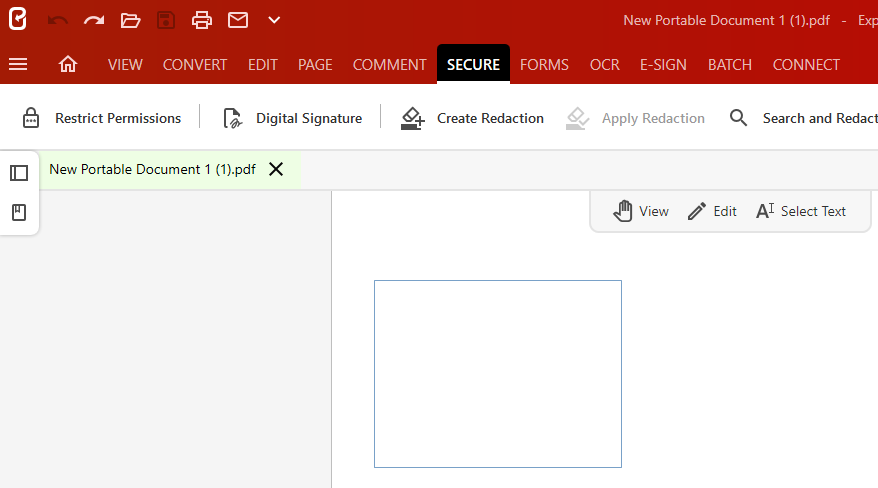Image resolution: width=878 pixels, height=488 pixels.
Task: Click the Digital Signature document icon
Action: [232, 118]
